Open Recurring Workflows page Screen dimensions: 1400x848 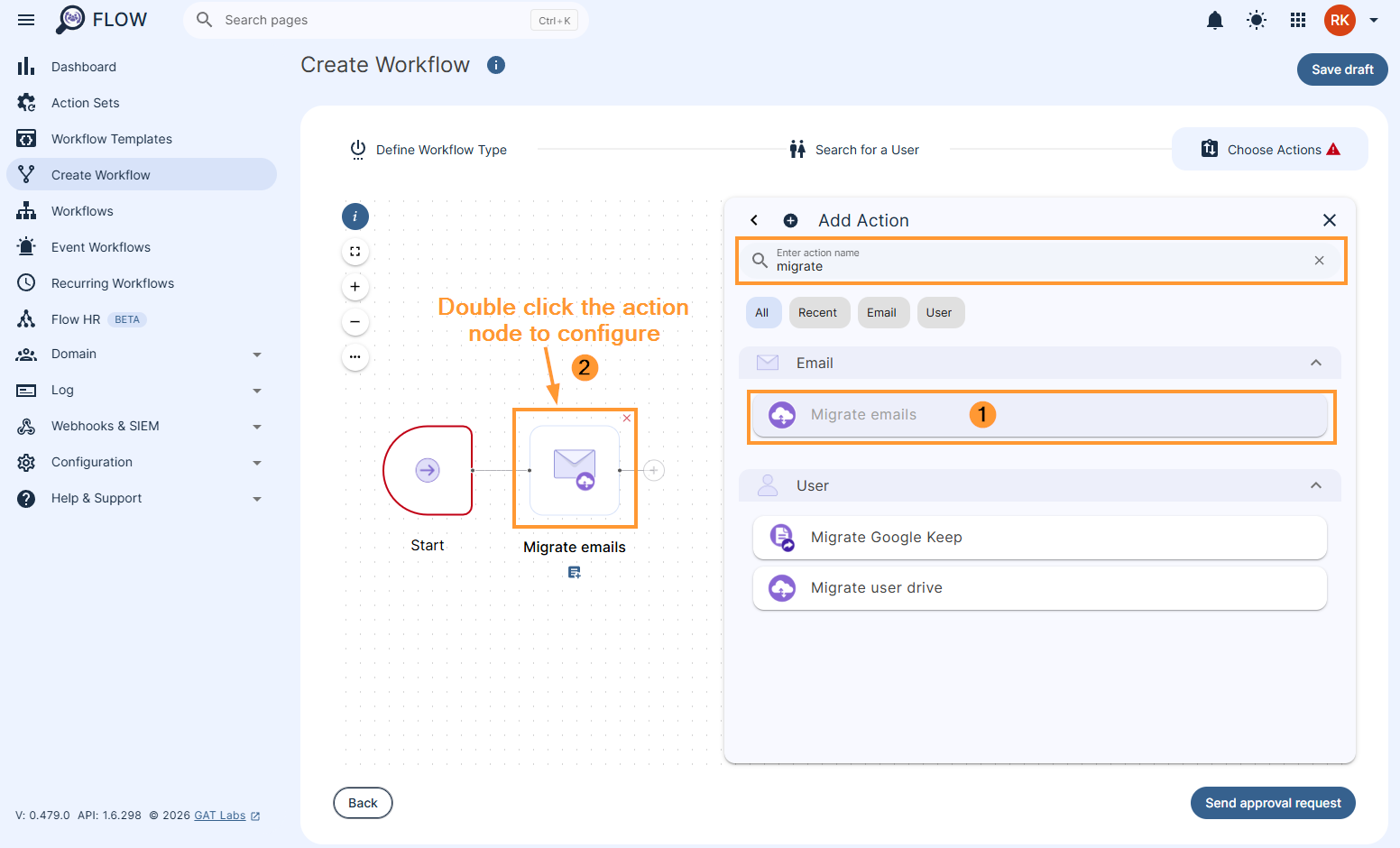point(142,283)
